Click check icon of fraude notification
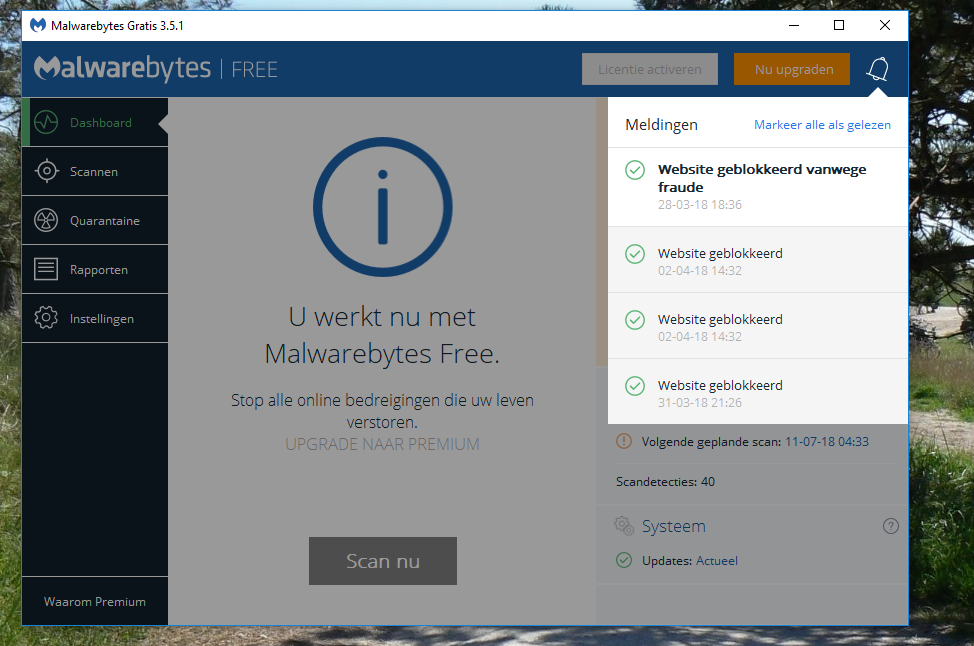Screen dimensions: 974x646 click(635, 170)
